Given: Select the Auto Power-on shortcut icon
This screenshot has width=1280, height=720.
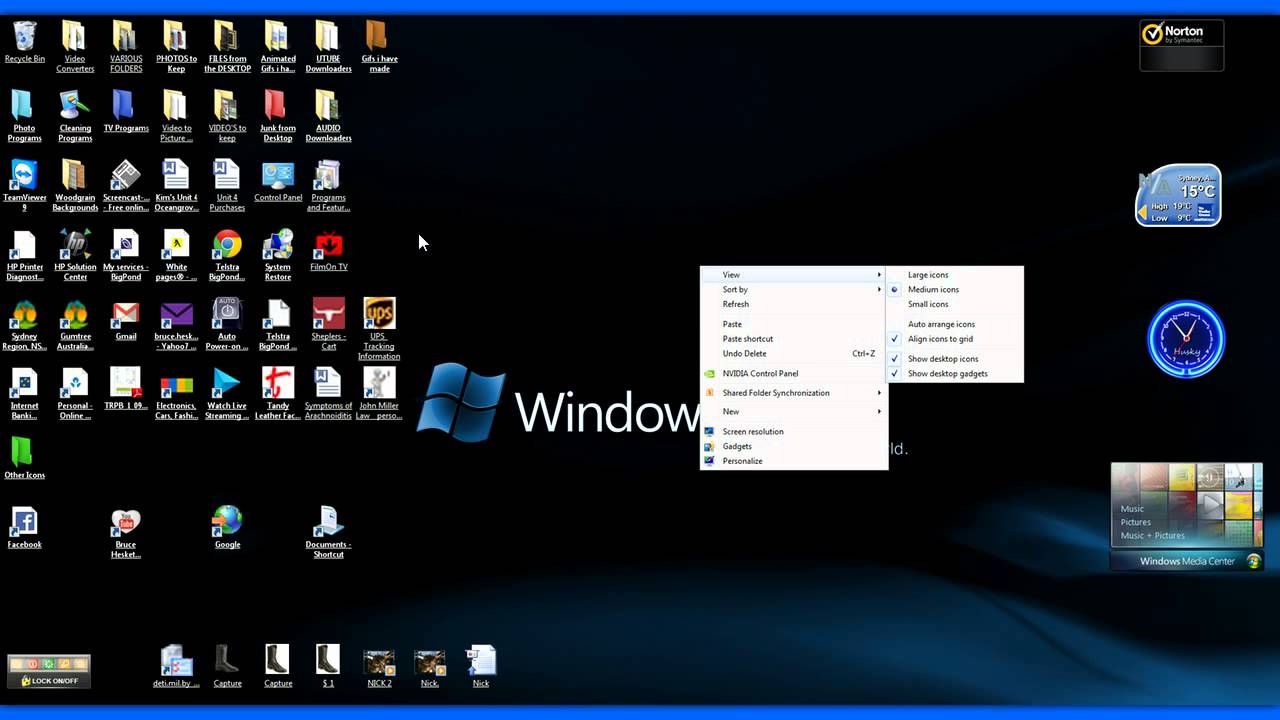Looking at the screenshot, I should click(x=227, y=324).
